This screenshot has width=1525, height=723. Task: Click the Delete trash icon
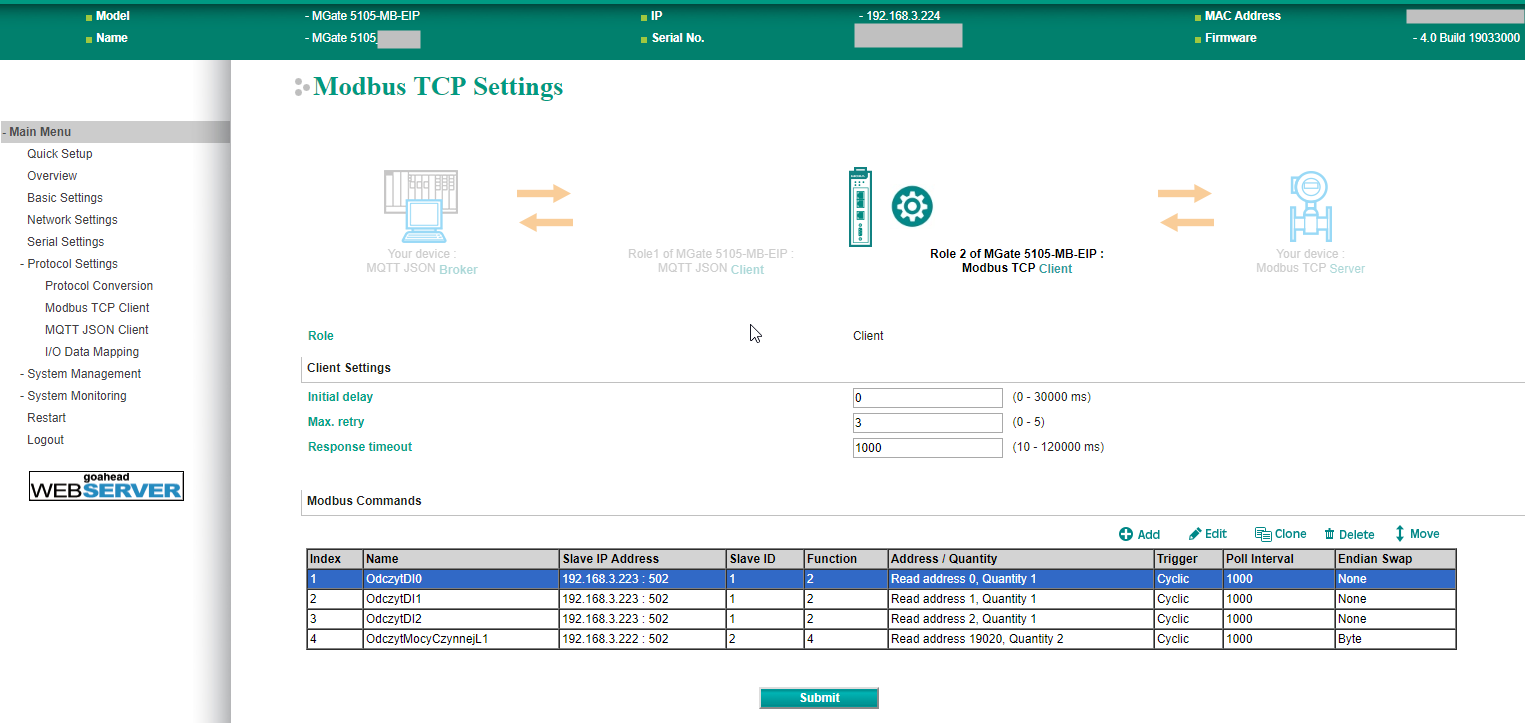[x=1330, y=535]
